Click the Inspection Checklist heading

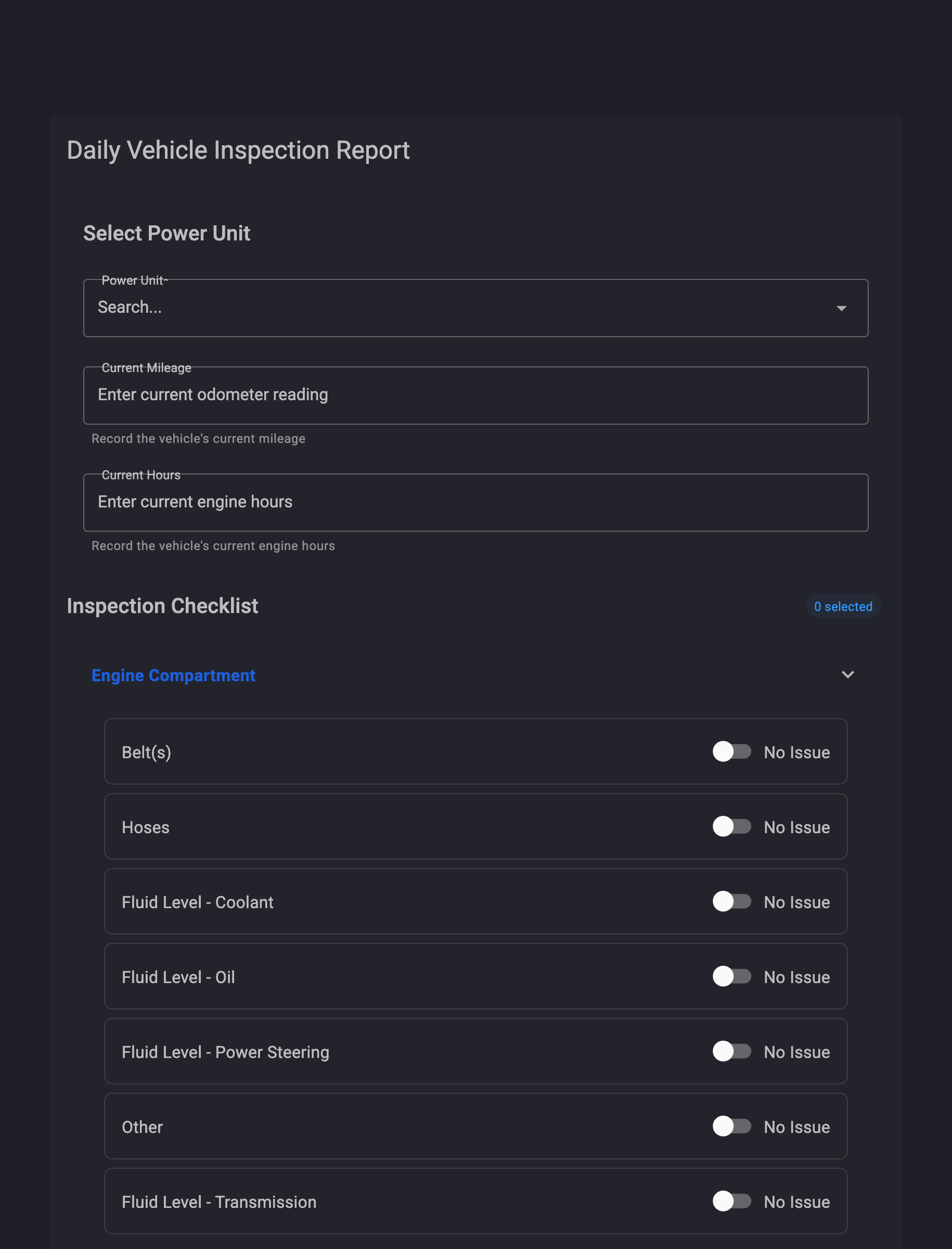click(162, 606)
